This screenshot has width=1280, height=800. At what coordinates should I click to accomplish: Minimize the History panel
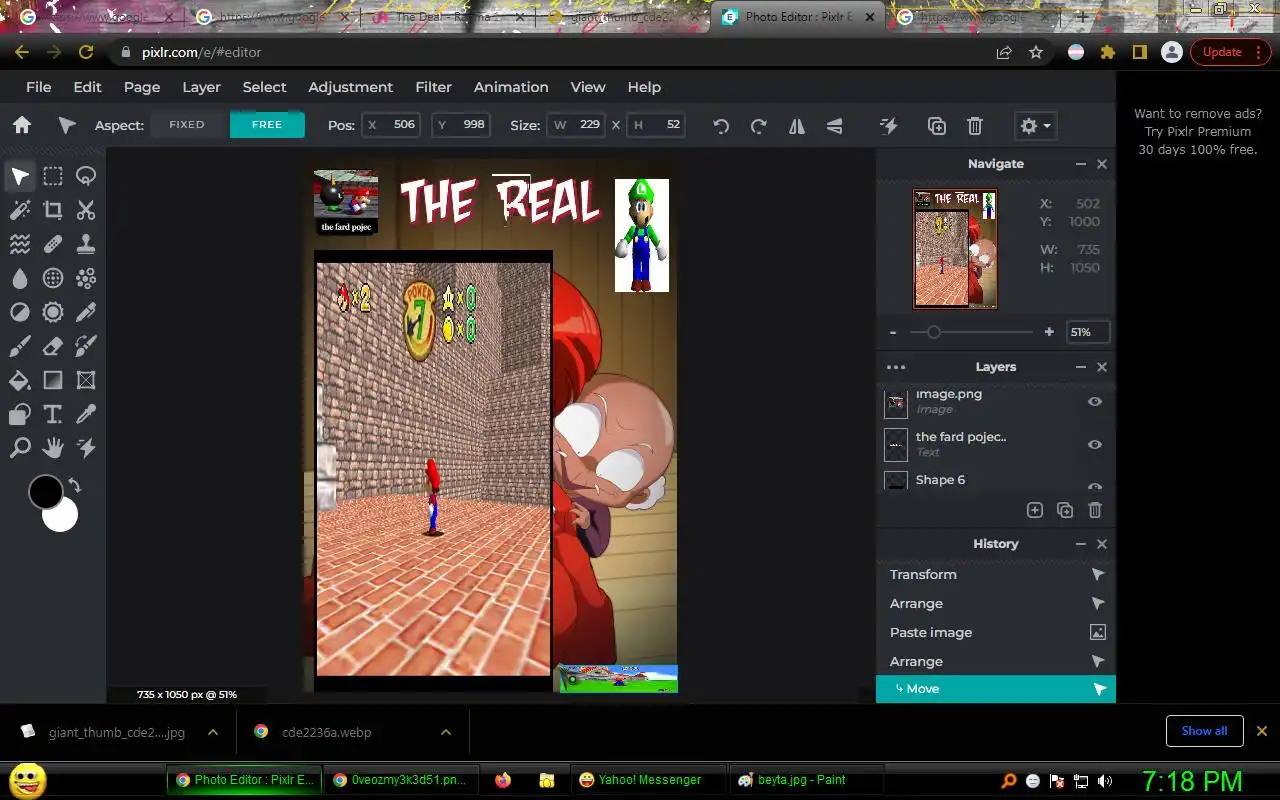[1081, 544]
